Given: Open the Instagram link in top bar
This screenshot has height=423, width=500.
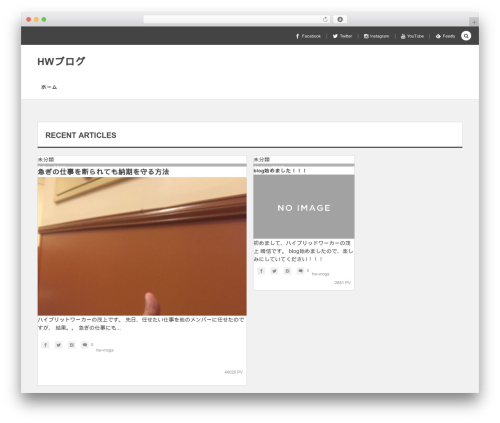Looking at the screenshot, I should pyautogui.click(x=376, y=36).
